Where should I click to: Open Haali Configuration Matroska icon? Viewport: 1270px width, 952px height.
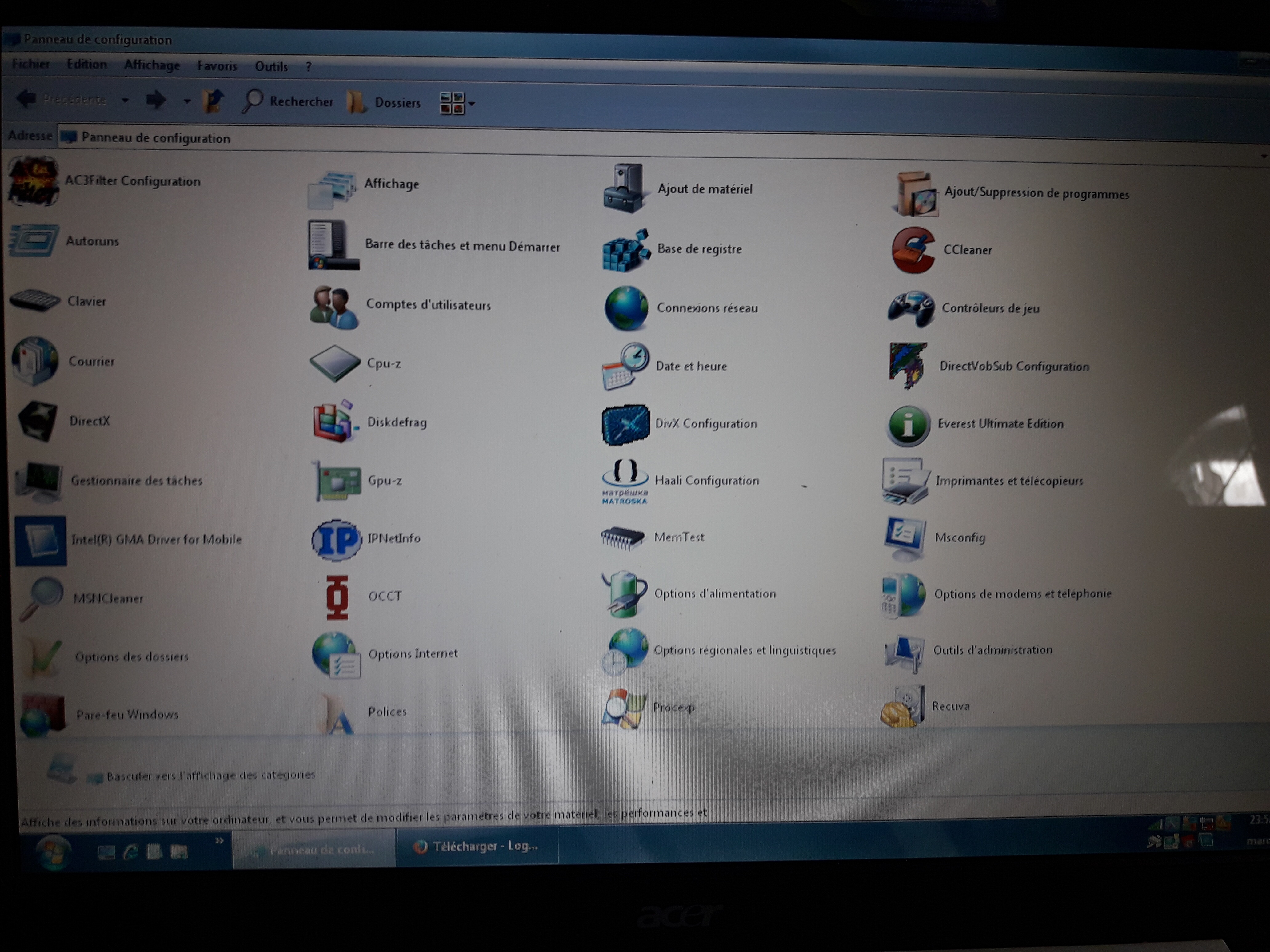pyautogui.click(x=625, y=481)
